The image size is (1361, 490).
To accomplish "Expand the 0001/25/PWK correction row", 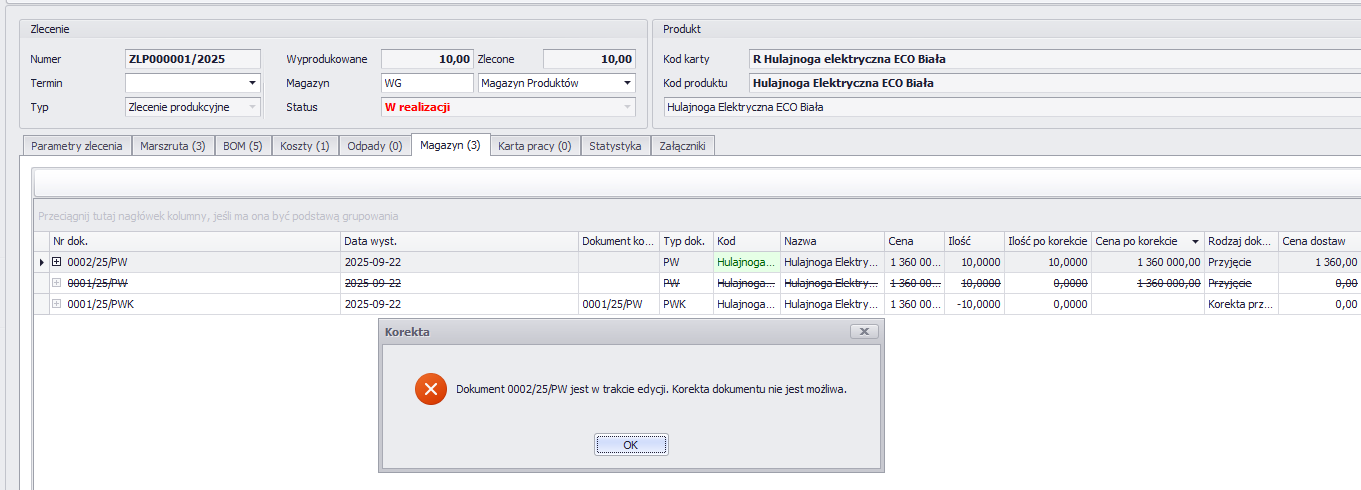I will click(x=57, y=304).
